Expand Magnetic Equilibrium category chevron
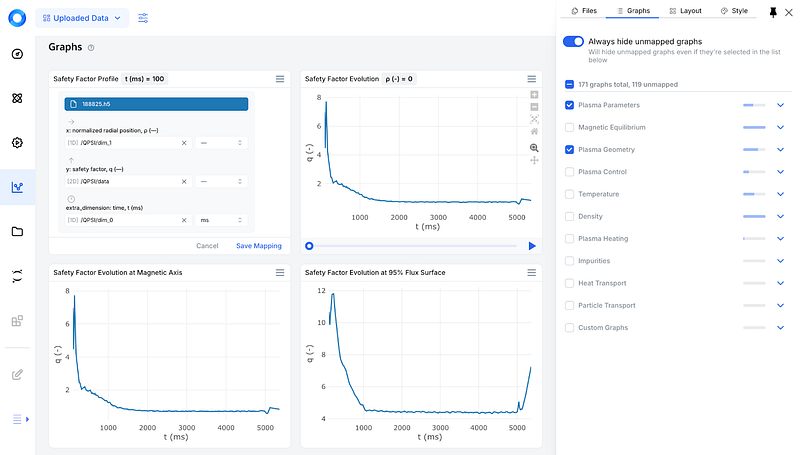The height and width of the screenshot is (455, 800). pos(780,128)
